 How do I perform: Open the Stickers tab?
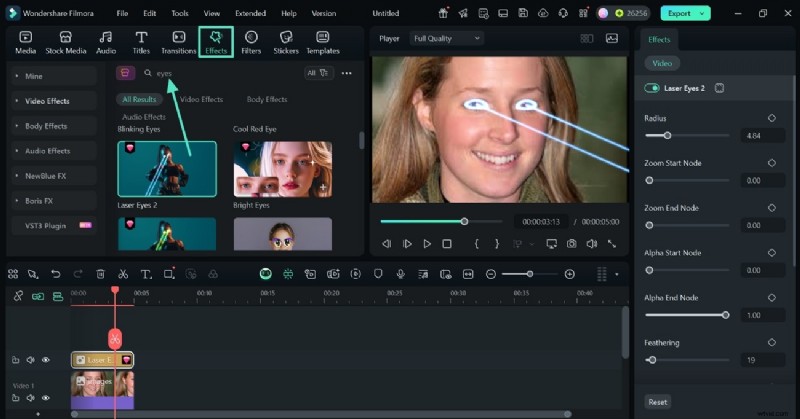click(286, 42)
